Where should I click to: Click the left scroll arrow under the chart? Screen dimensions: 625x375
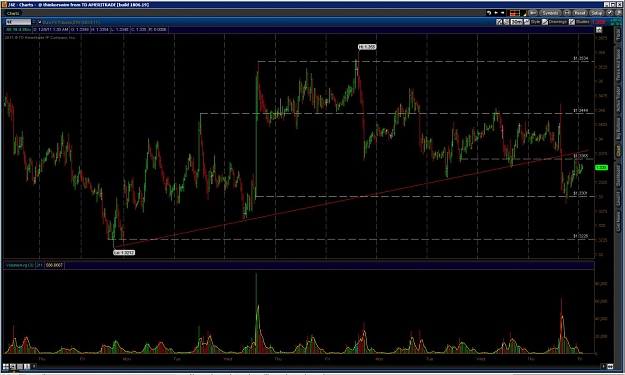click(x=34, y=366)
